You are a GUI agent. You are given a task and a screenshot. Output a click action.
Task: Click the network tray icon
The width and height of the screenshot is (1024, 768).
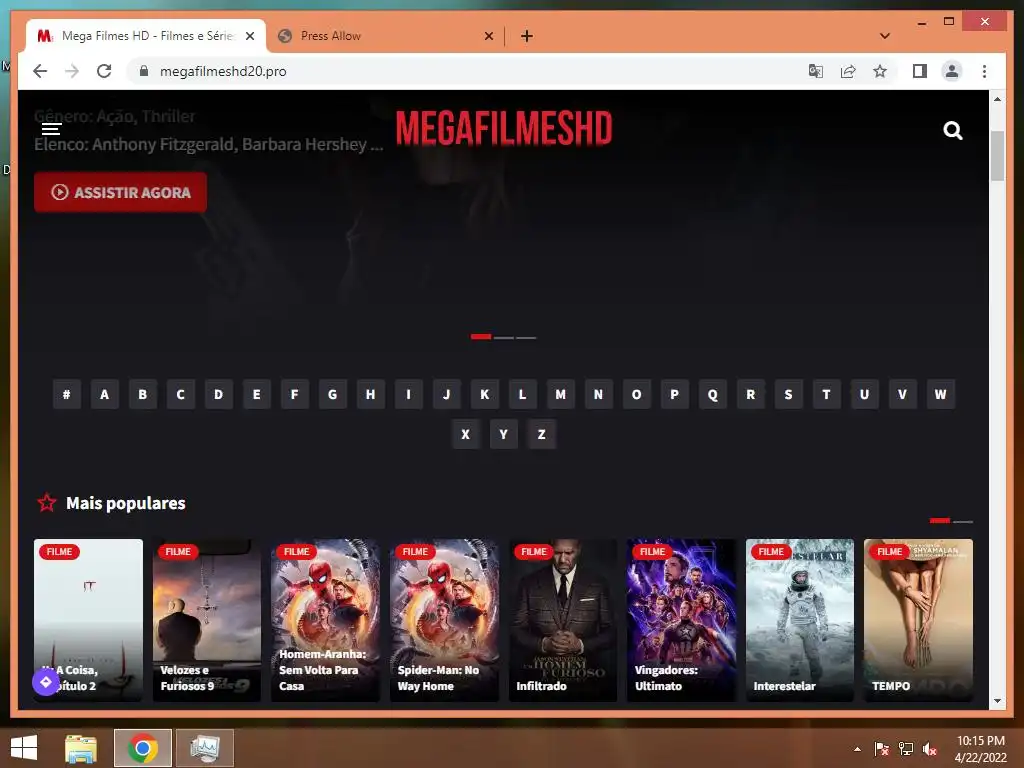tap(906, 749)
